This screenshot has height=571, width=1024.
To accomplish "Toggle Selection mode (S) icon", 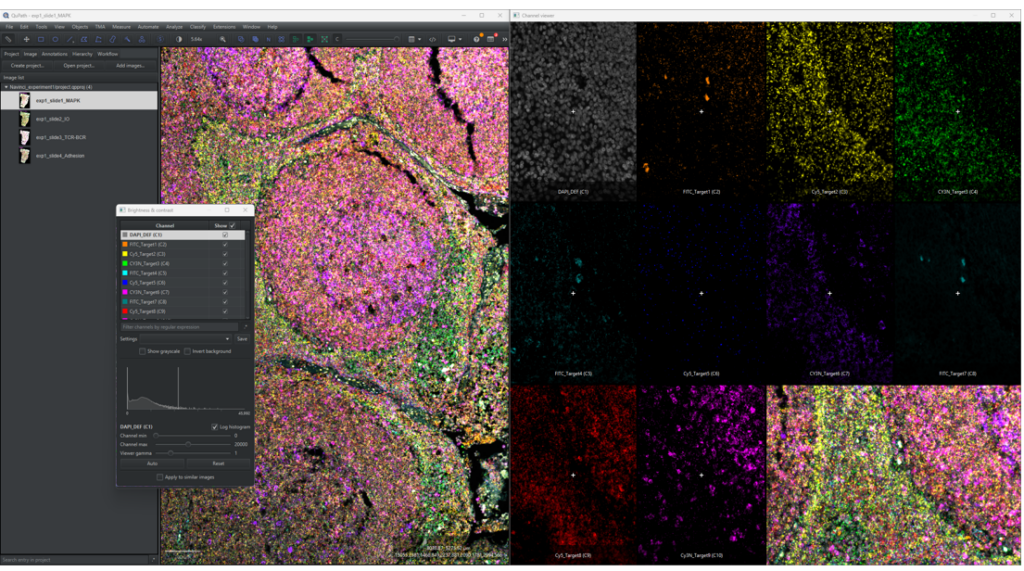I will pos(161,39).
